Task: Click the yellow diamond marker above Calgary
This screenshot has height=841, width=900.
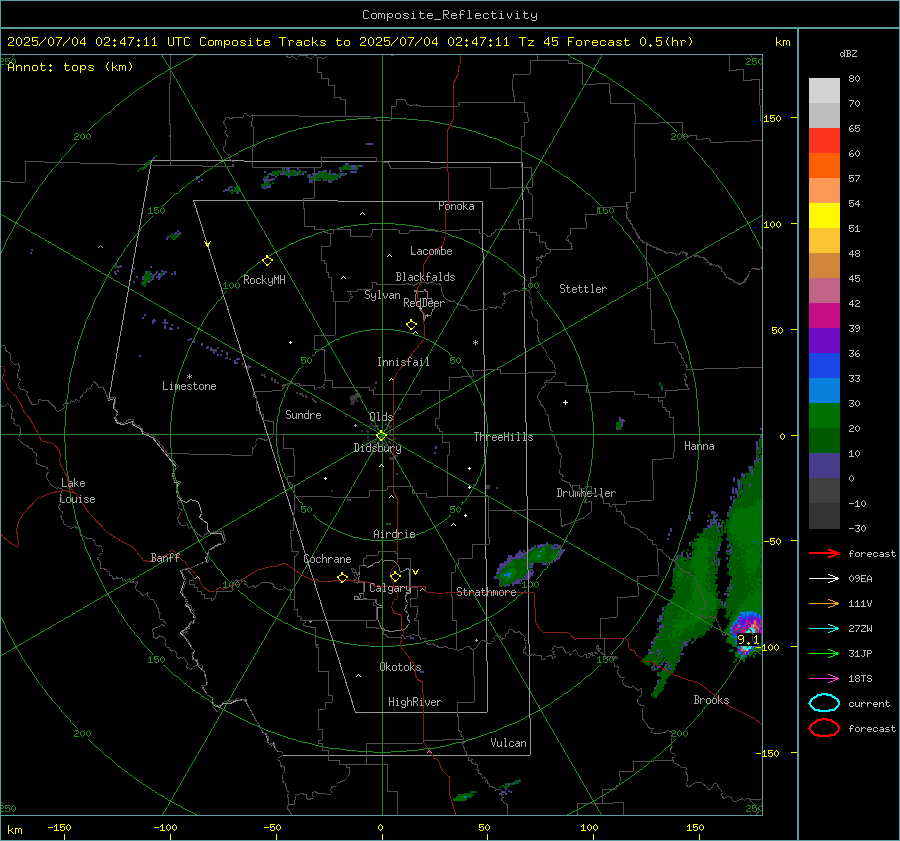Action: click(395, 576)
